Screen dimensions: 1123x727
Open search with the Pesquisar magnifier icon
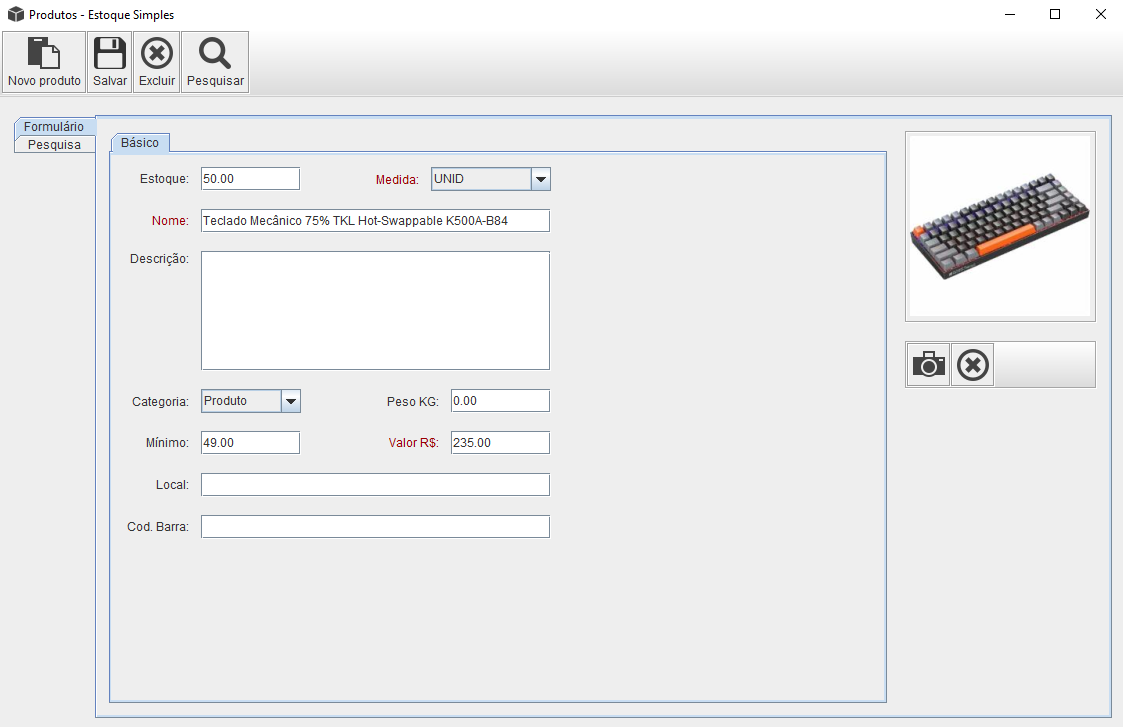[x=215, y=54]
